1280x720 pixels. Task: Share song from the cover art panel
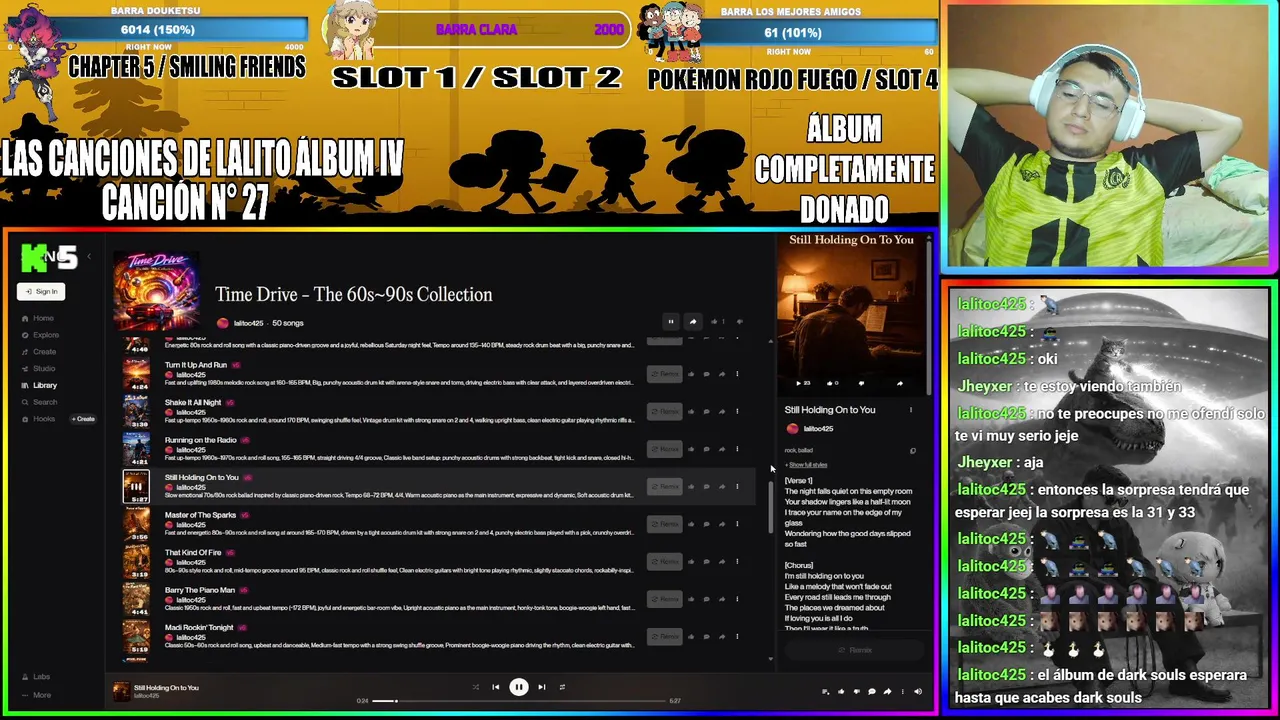point(899,383)
